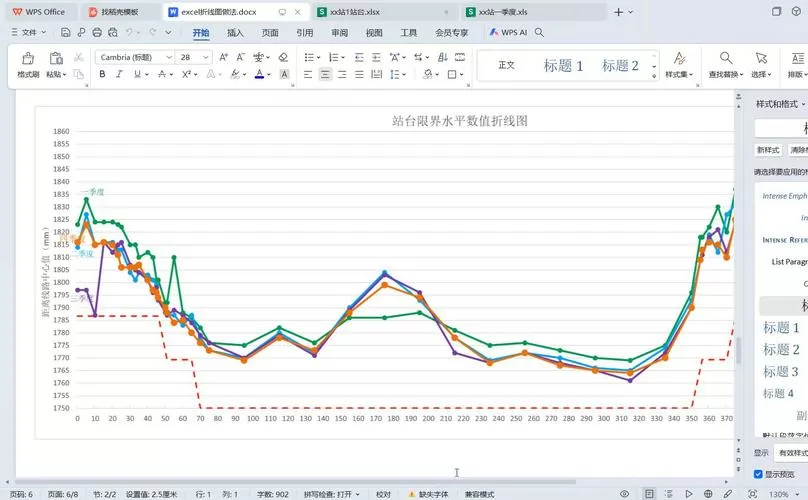This screenshot has width=808, height=500.
Task: Apply the 标题 1 style
Action: point(563,65)
